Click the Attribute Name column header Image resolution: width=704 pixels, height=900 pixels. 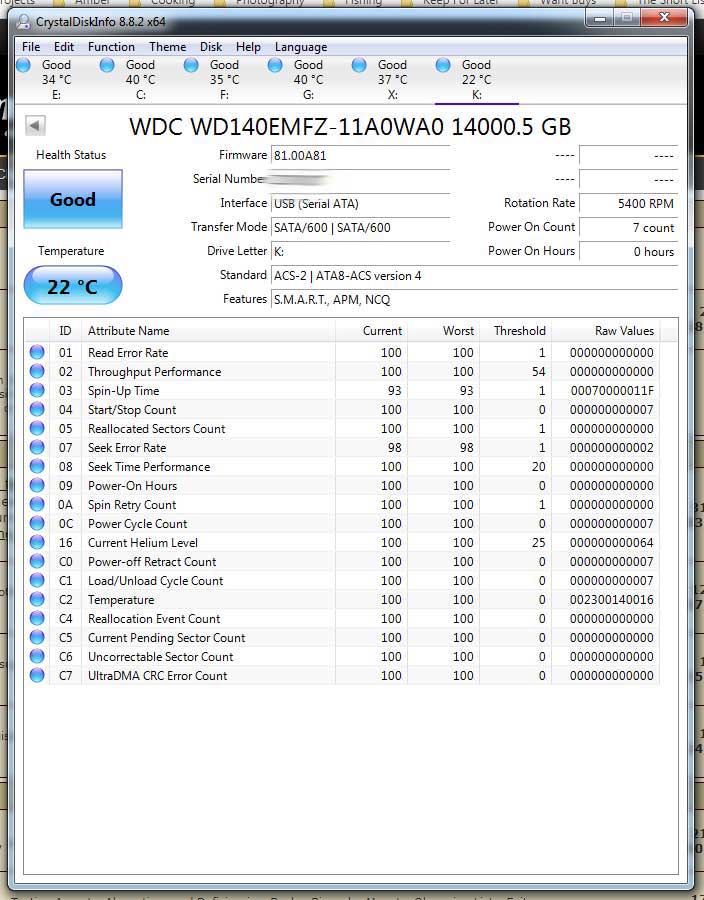click(208, 331)
